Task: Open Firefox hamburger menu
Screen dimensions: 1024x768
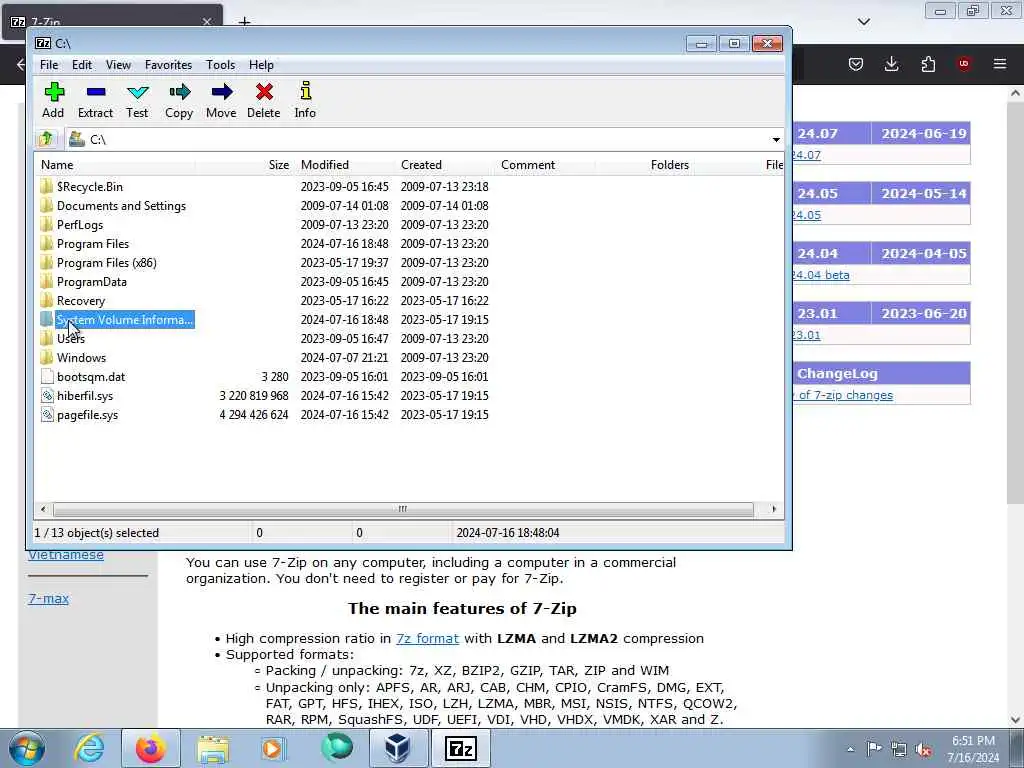Action: coord(1000,64)
